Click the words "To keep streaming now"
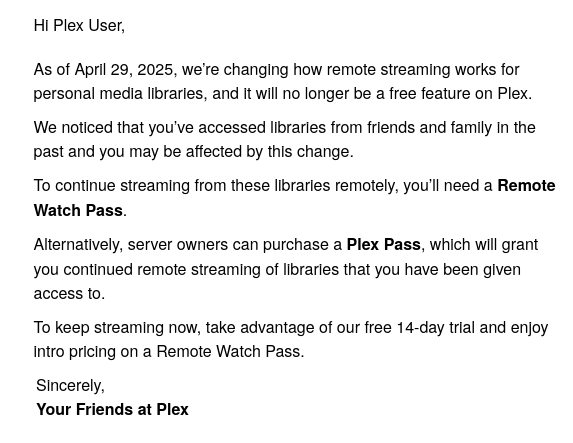 (117, 327)
